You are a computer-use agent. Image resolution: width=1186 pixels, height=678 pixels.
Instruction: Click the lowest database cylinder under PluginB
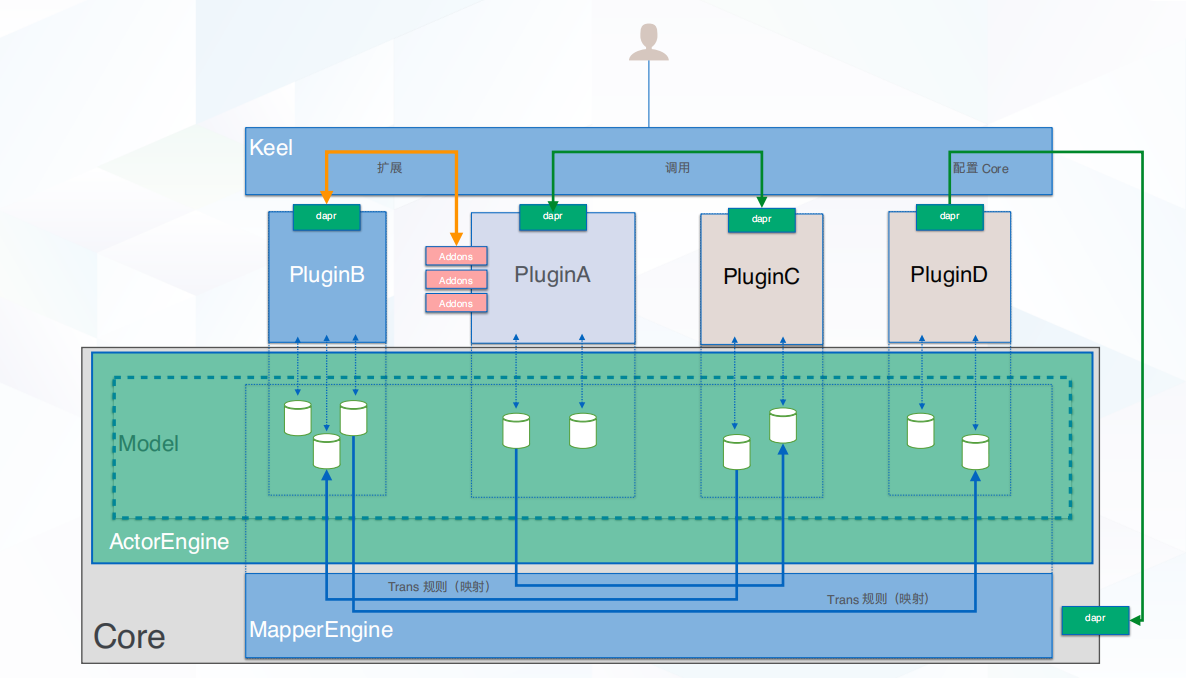coord(327,451)
